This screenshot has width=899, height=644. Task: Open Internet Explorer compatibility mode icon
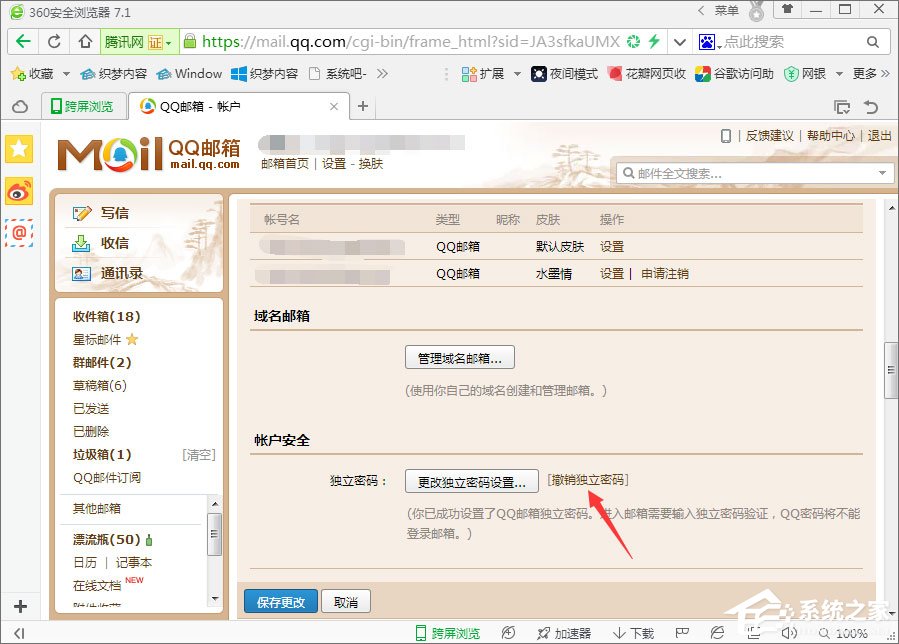[717, 633]
